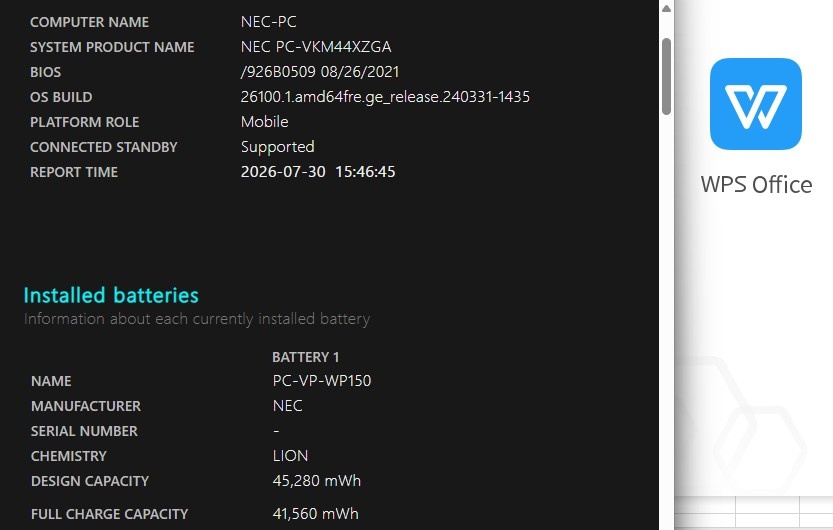Select design capacity 45,280 mWh
This screenshot has height=530, width=833.
click(x=317, y=481)
